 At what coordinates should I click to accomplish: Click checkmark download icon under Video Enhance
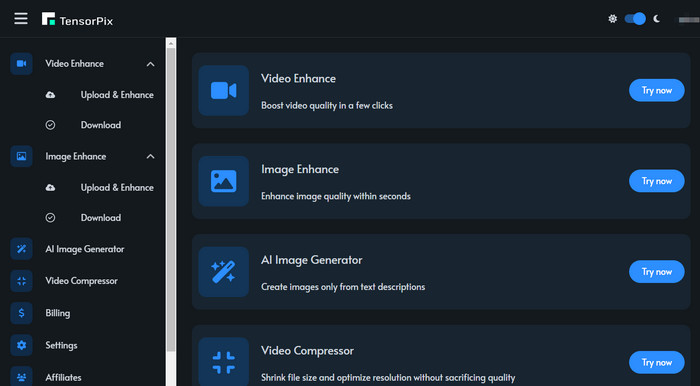click(50, 125)
